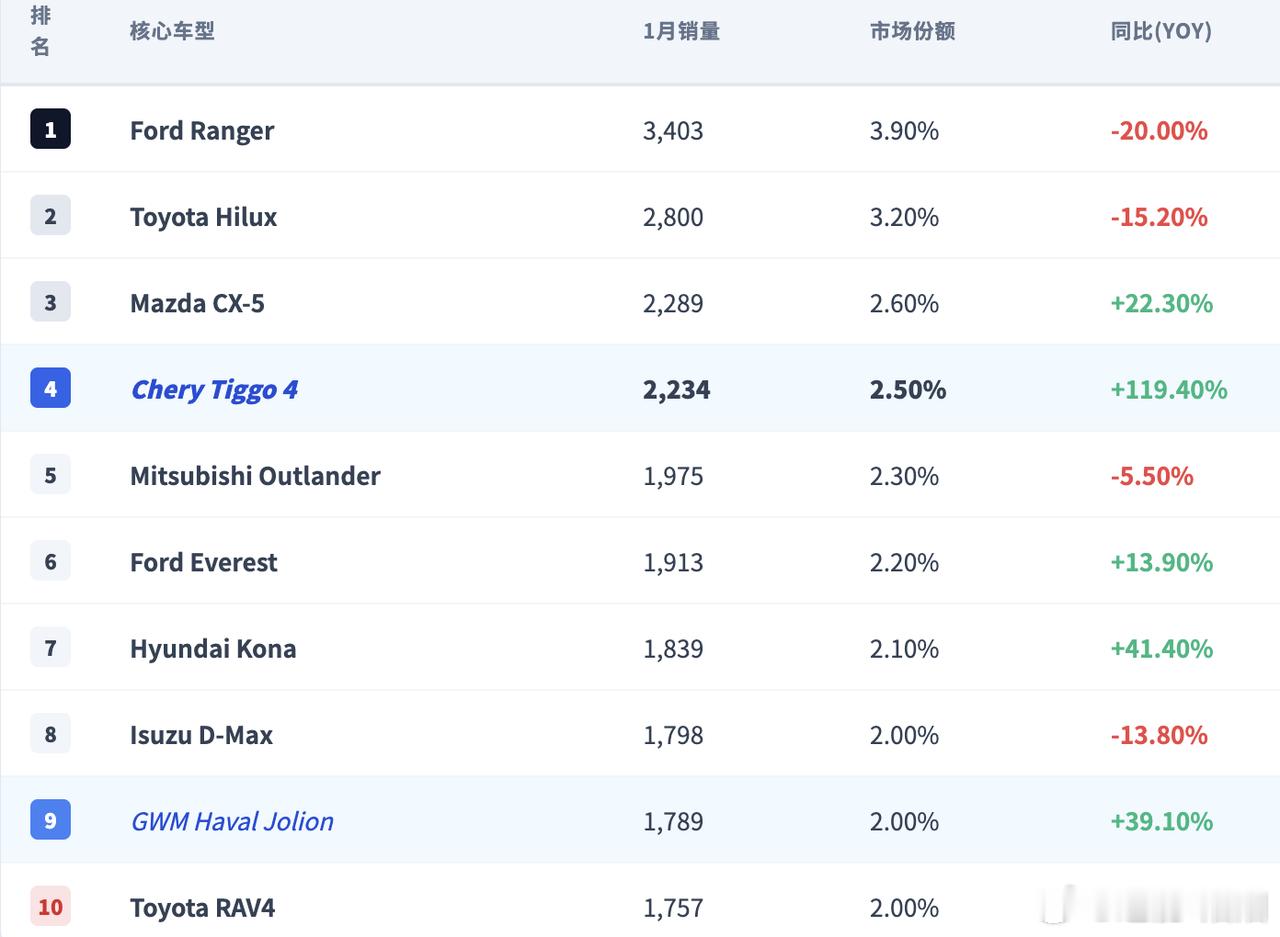Click the 同比(YOY) column header
Screen dimensions: 1280x937
[1160, 31]
